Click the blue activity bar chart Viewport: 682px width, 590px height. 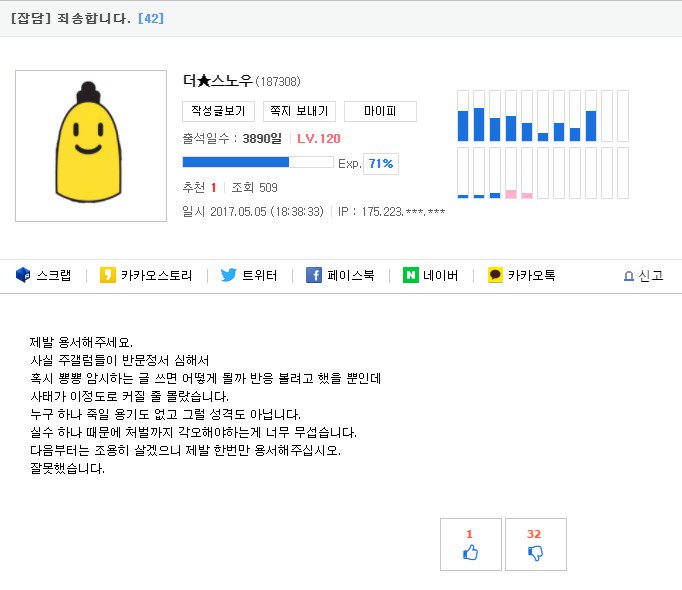[542, 116]
